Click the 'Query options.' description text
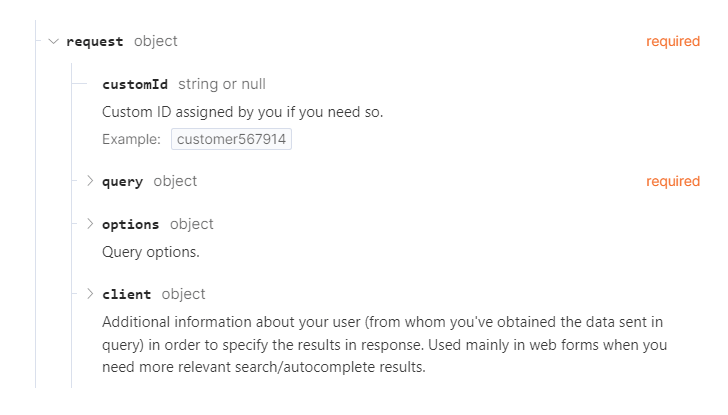The width and height of the screenshot is (728, 415). pyautogui.click(x=151, y=252)
